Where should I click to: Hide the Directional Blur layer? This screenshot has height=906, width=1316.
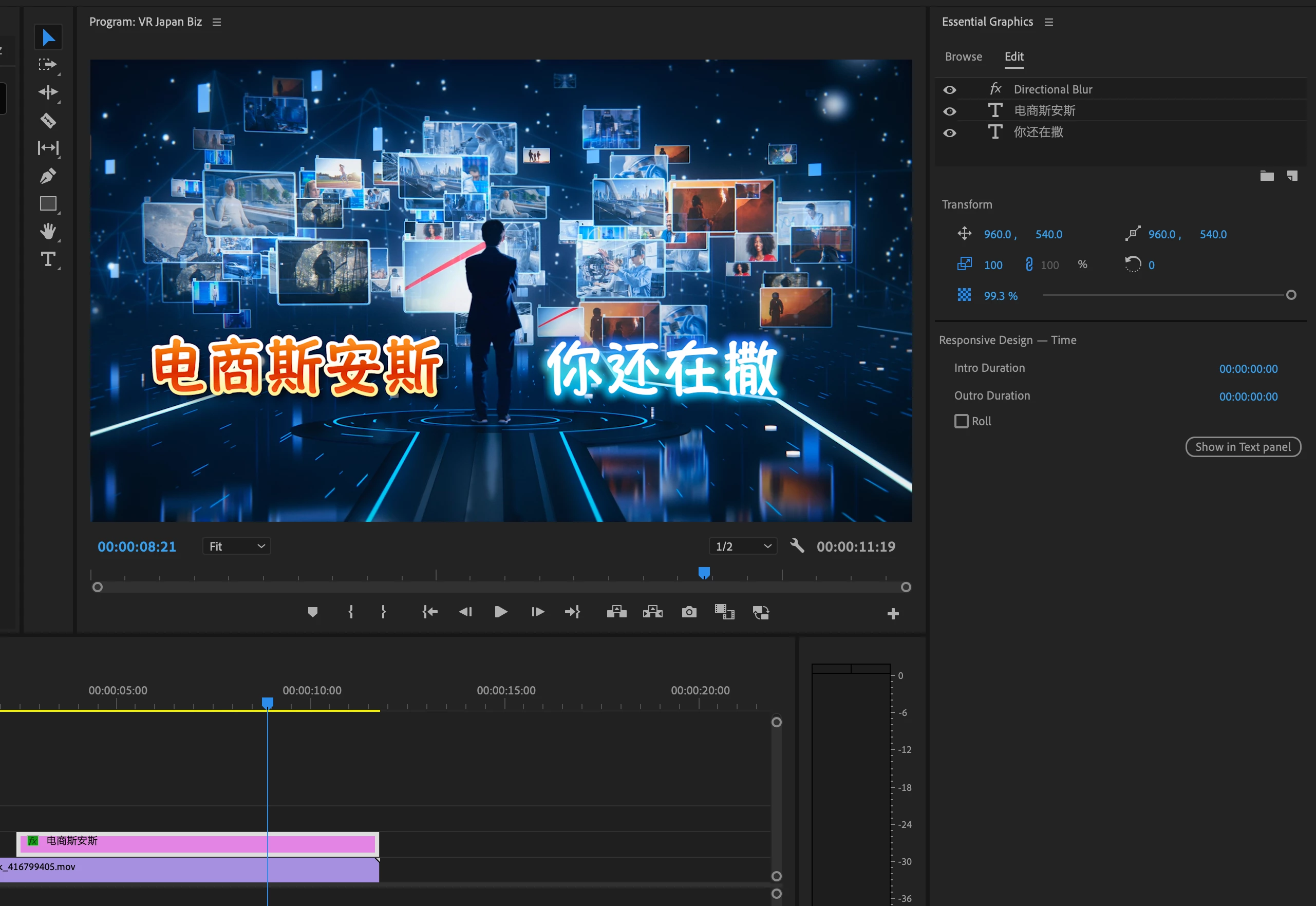[x=949, y=90]
